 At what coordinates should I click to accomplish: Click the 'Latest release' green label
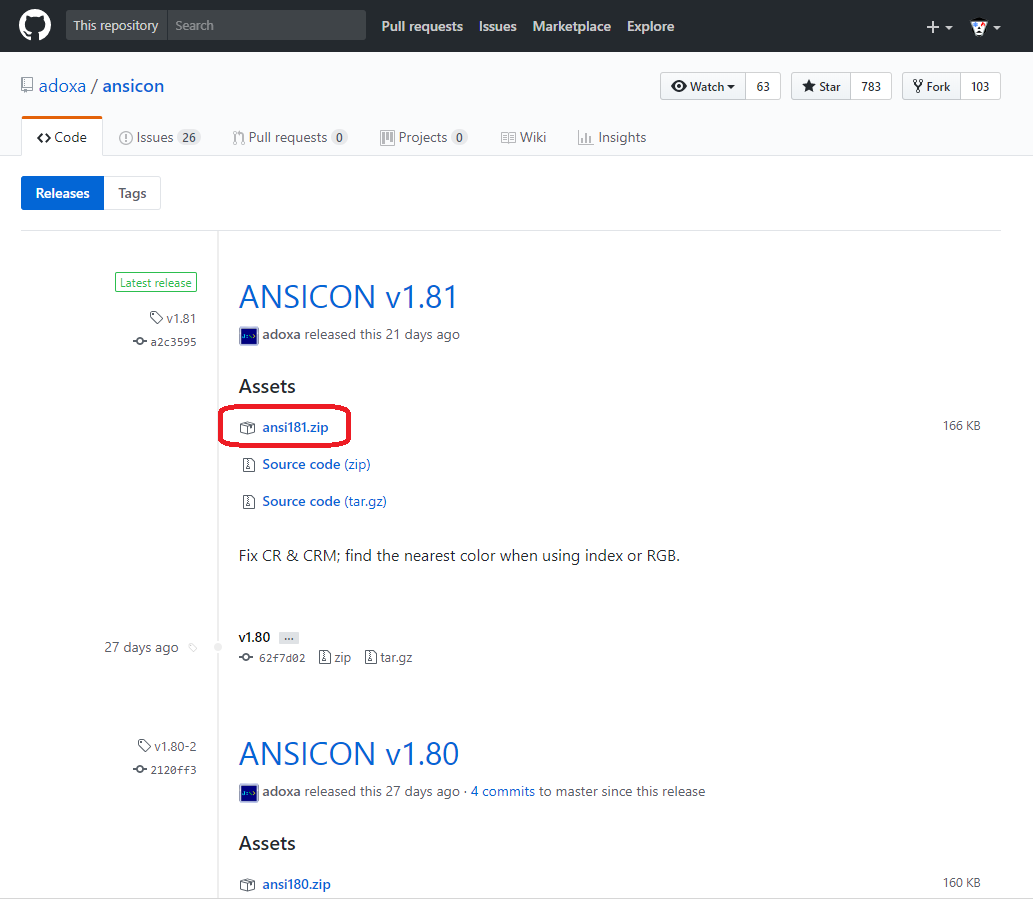(x=156, y=283)
